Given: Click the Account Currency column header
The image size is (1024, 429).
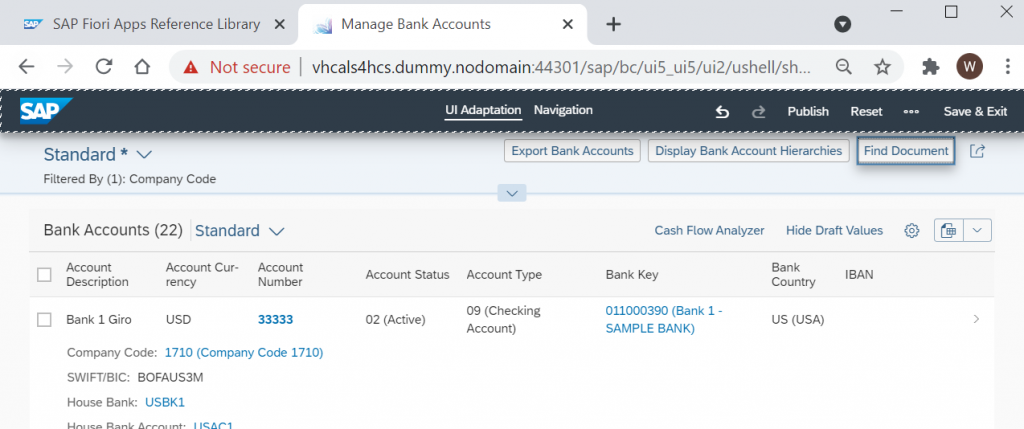Looking at the screenshot, I should (202, 275).
